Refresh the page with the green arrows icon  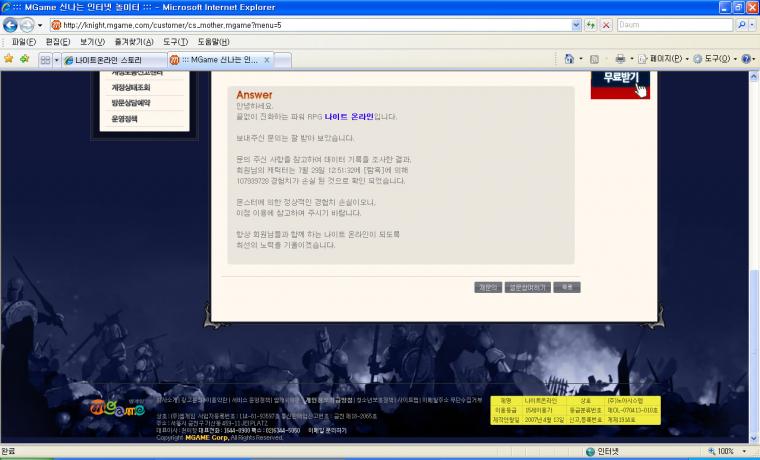click(x=590, y=25)
